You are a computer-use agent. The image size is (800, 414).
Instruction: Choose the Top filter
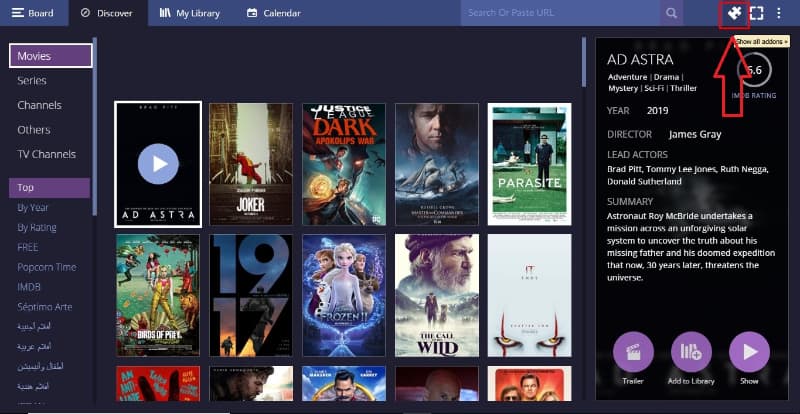[49, 188]
